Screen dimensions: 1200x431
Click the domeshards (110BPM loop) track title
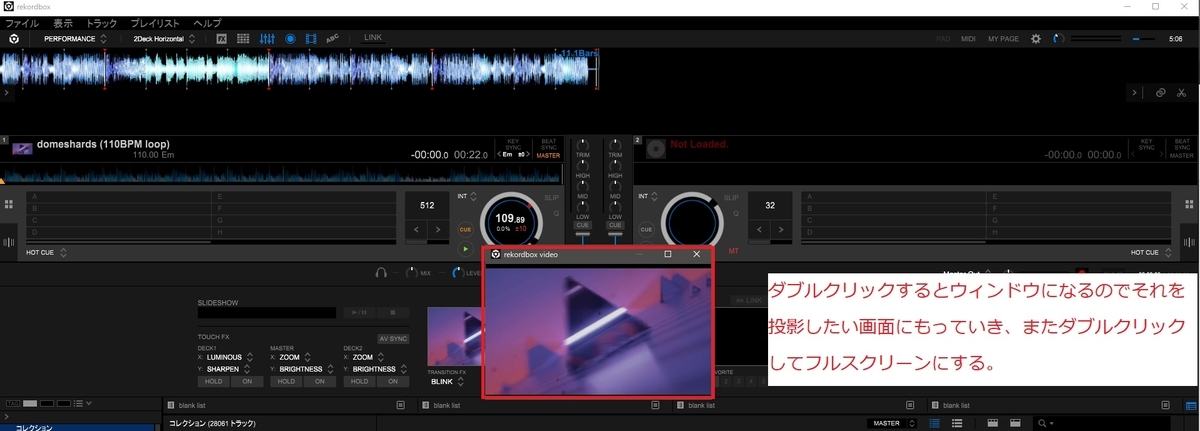click(103, 144)
